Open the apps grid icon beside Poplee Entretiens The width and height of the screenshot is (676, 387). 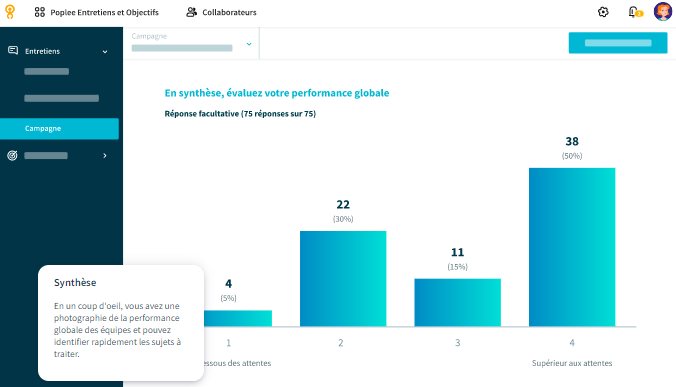click(x=40, y=12)
